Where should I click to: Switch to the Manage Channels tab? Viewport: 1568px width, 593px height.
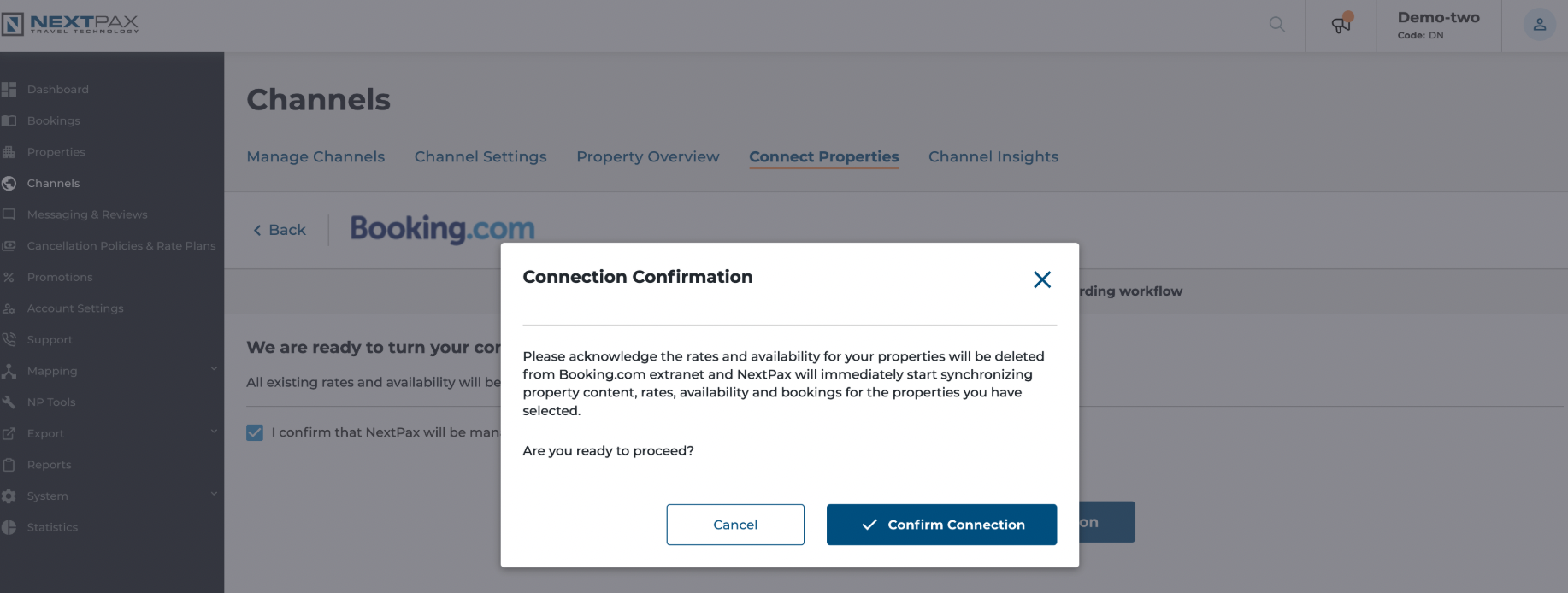click(x=315, y=156)
